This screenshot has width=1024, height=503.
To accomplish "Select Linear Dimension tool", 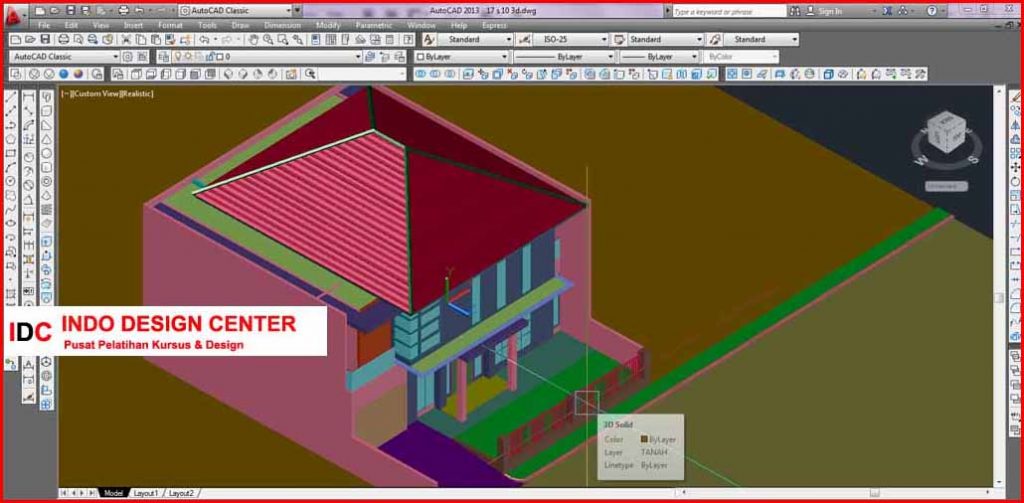I will [x=29, y=97].
